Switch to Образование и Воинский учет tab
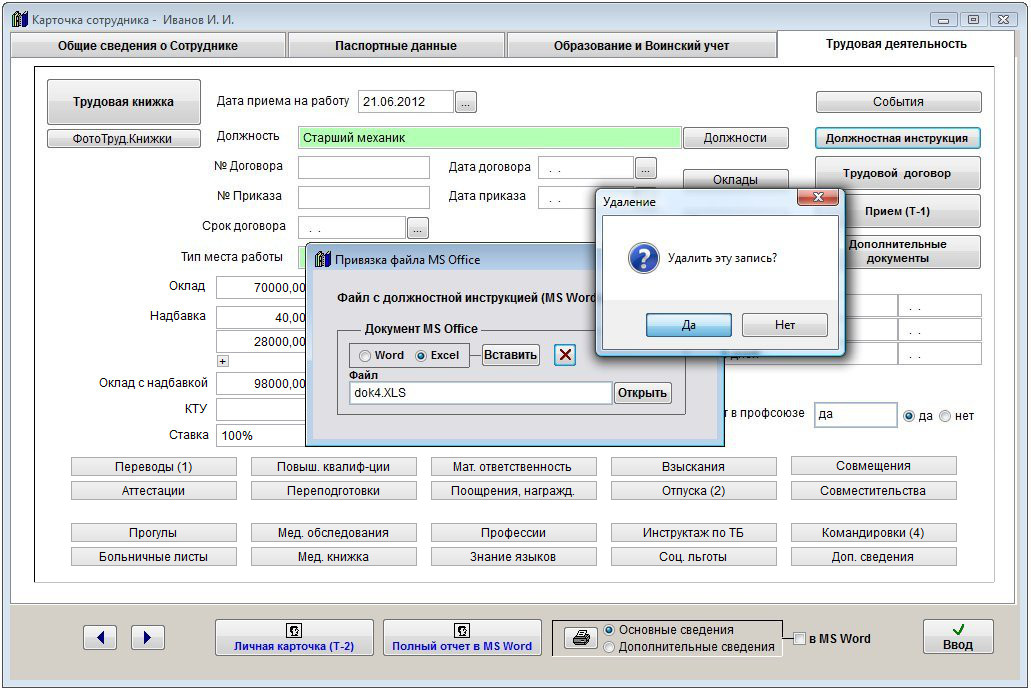The width and height of the screenshot is (1031, 690). pos(641,46)
